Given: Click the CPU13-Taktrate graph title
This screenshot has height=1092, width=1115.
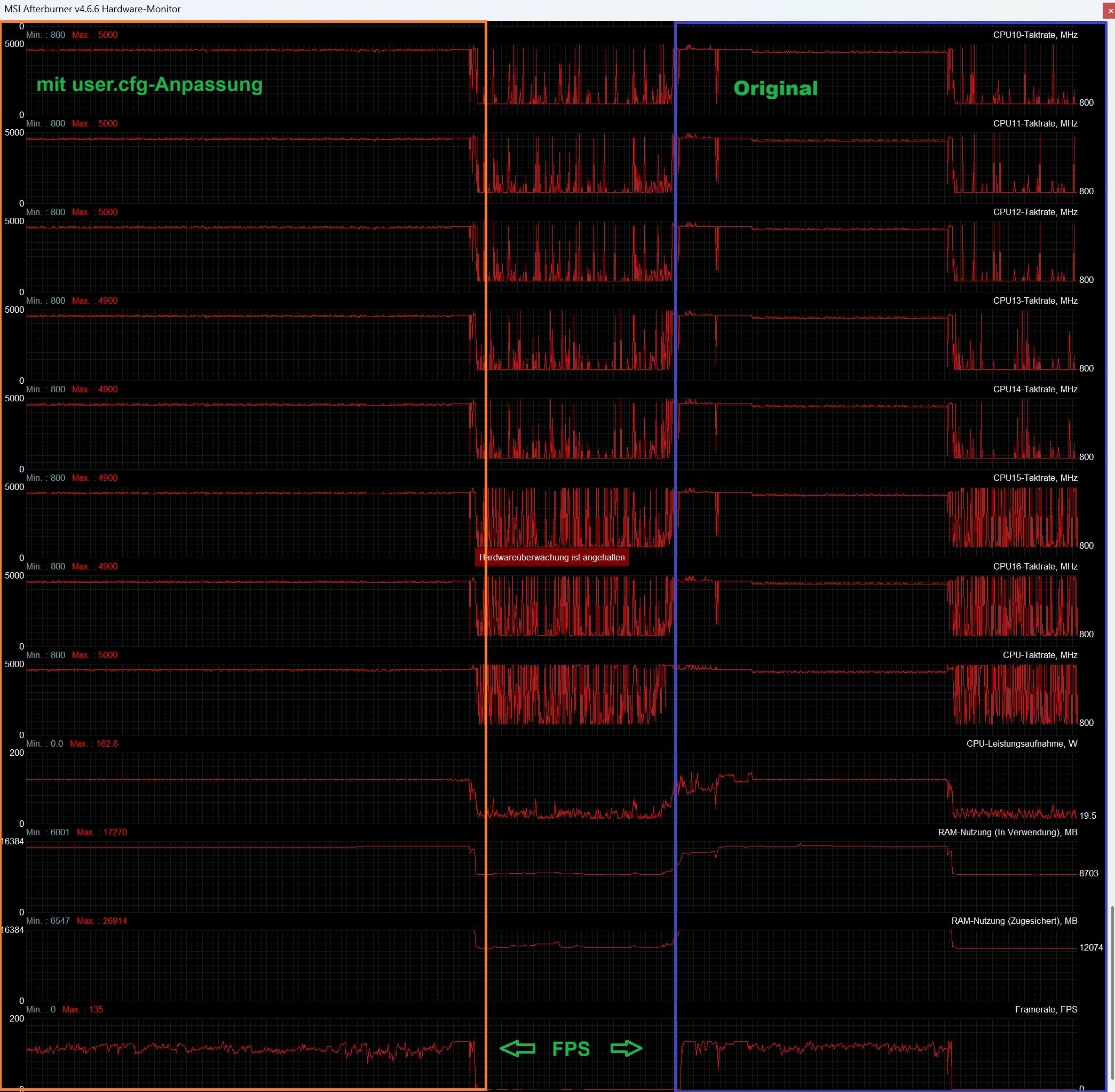Looking at the screenshot, I should pos(1035,301).
